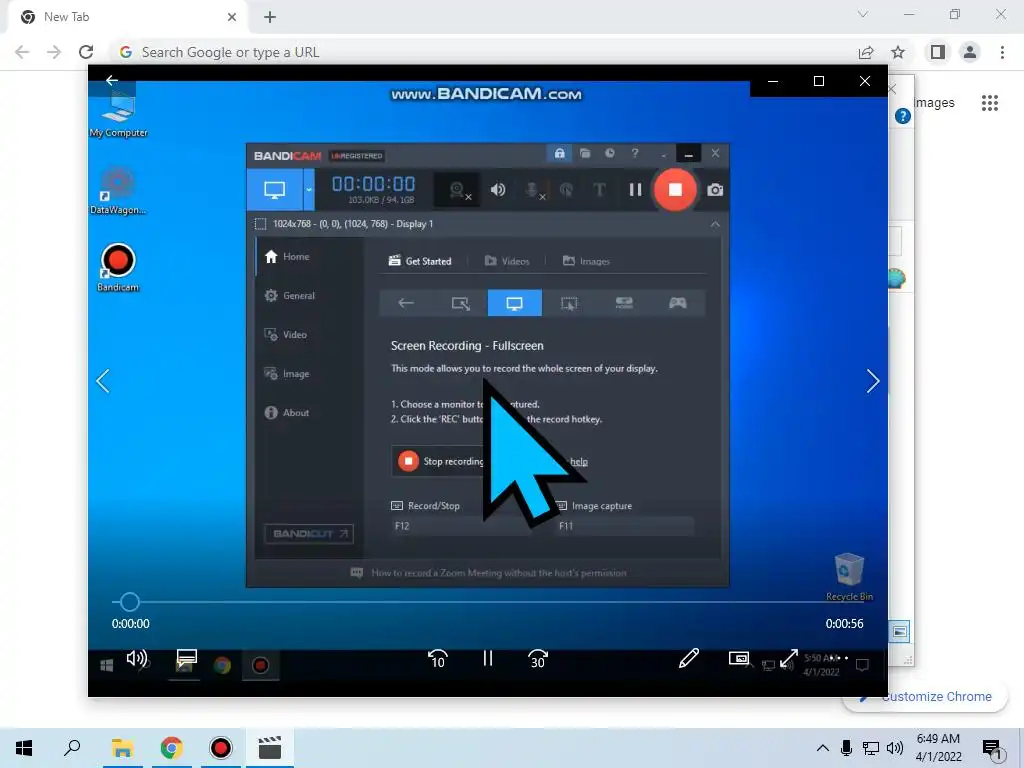Image resolution: width=1024 pixels, height=768 pixels.
Task: Click the Recycle Bin icon in the video
Action: click(x=849, y=577)
